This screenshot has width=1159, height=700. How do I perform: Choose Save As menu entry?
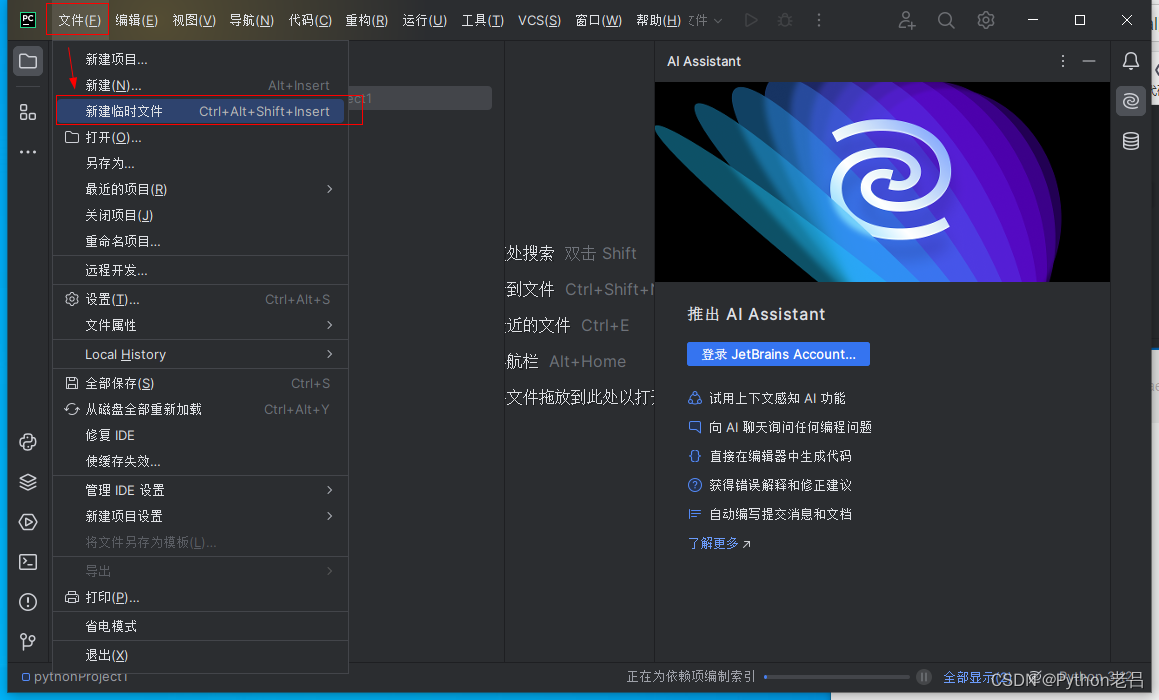[200, 163]
